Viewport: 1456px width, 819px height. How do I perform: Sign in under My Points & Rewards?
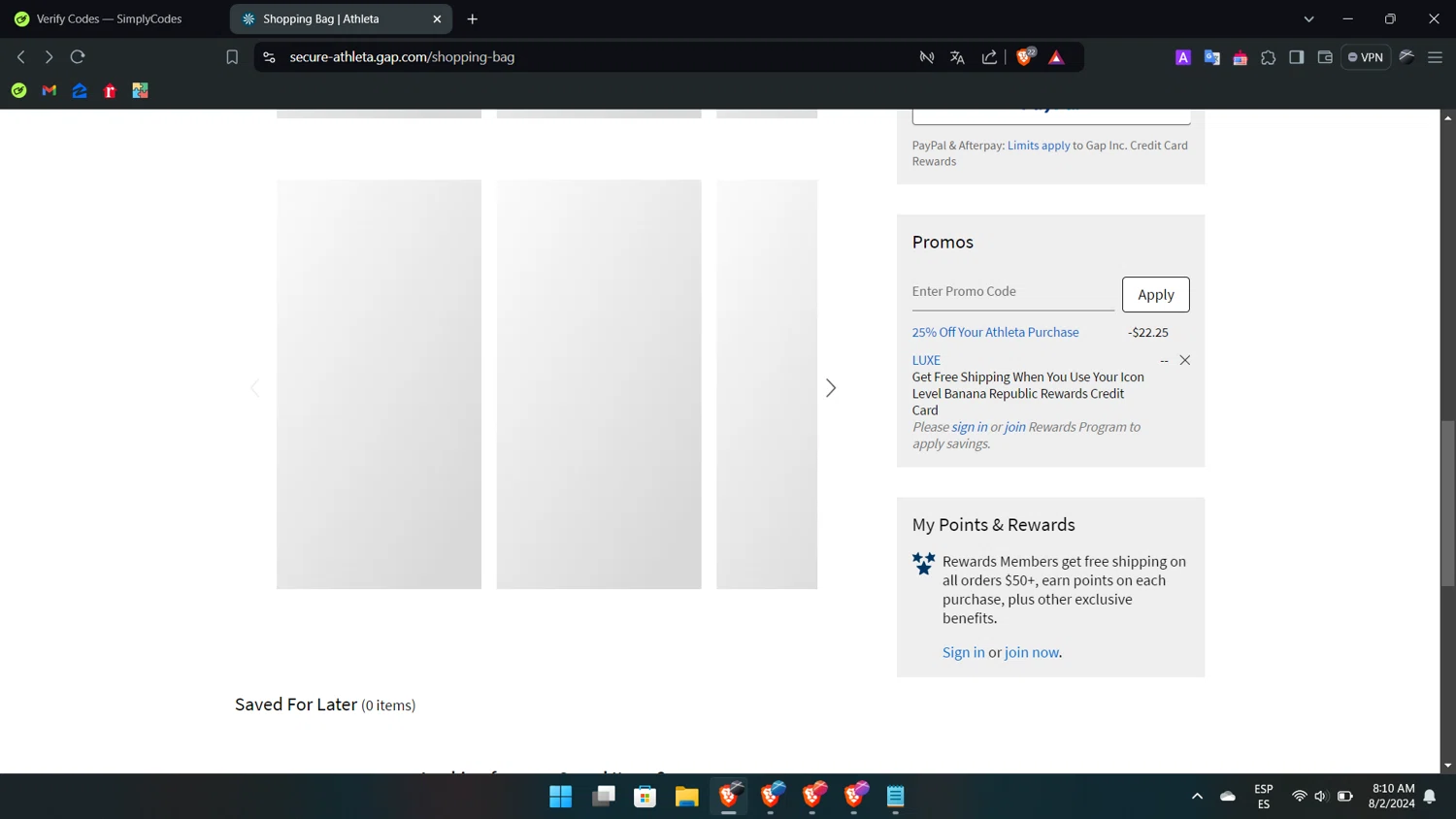coord(963,652)
